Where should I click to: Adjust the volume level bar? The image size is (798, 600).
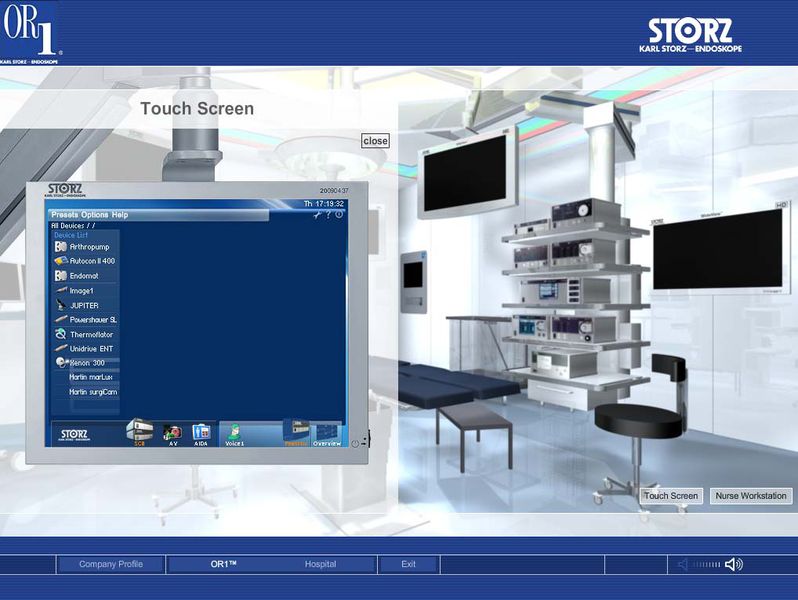click(x=706, y=564)
